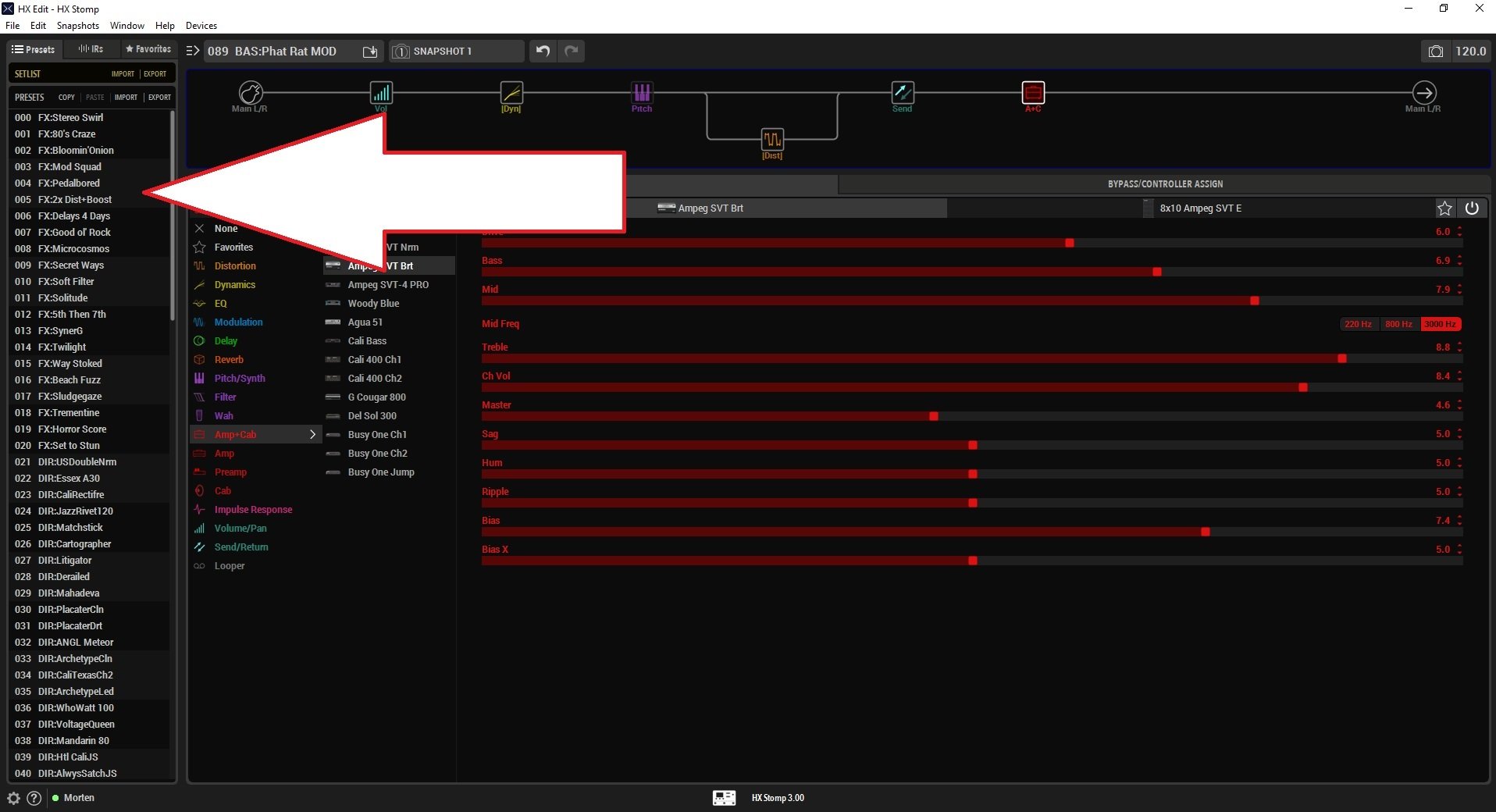The height and width of the screenshot is (812, 1496).
Task: Select the Vol block in signal chain
Action: tap(381, 93)
